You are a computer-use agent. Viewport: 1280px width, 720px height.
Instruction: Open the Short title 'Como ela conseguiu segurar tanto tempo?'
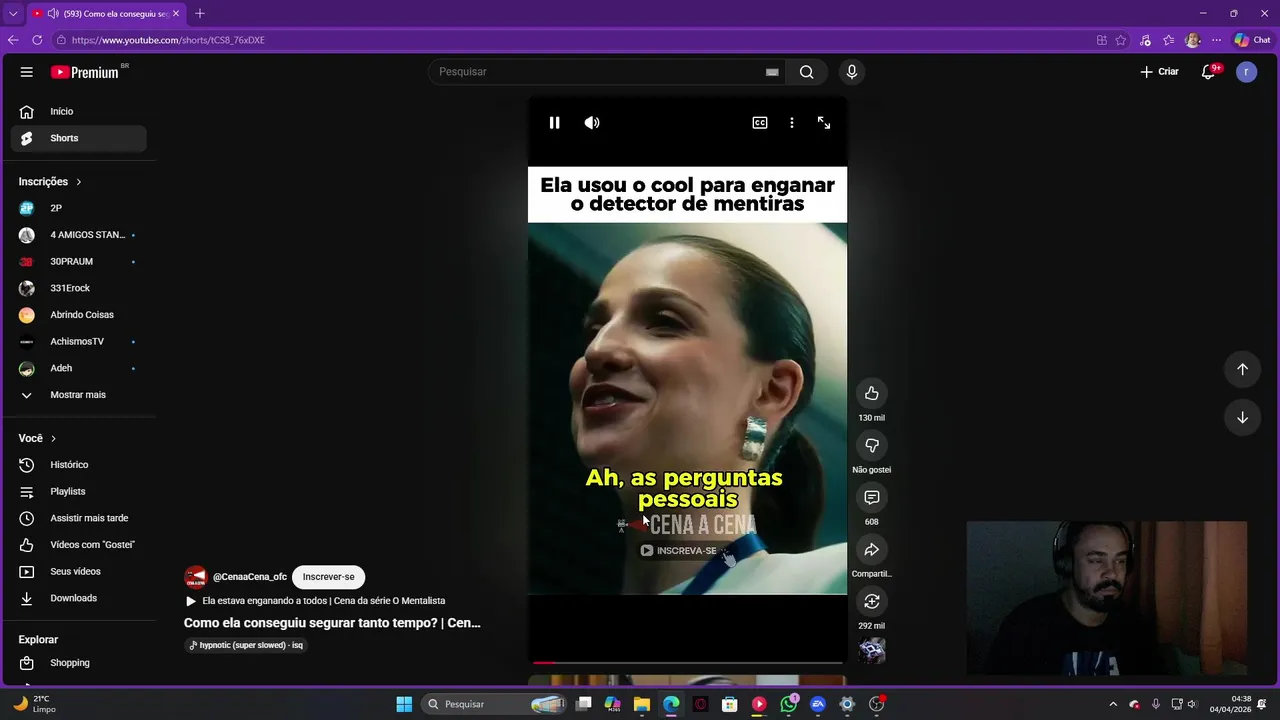tap(332, 622)
